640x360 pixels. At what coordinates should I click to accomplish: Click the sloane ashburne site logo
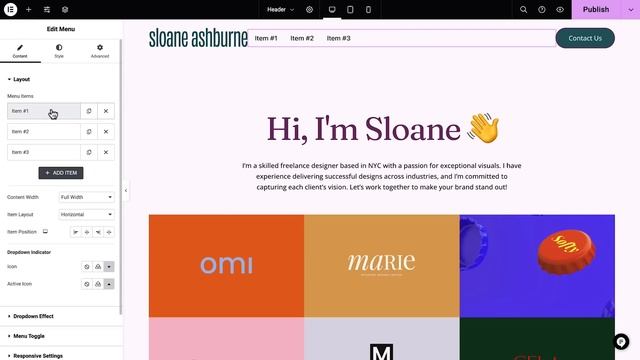click(x=198, y=38)
